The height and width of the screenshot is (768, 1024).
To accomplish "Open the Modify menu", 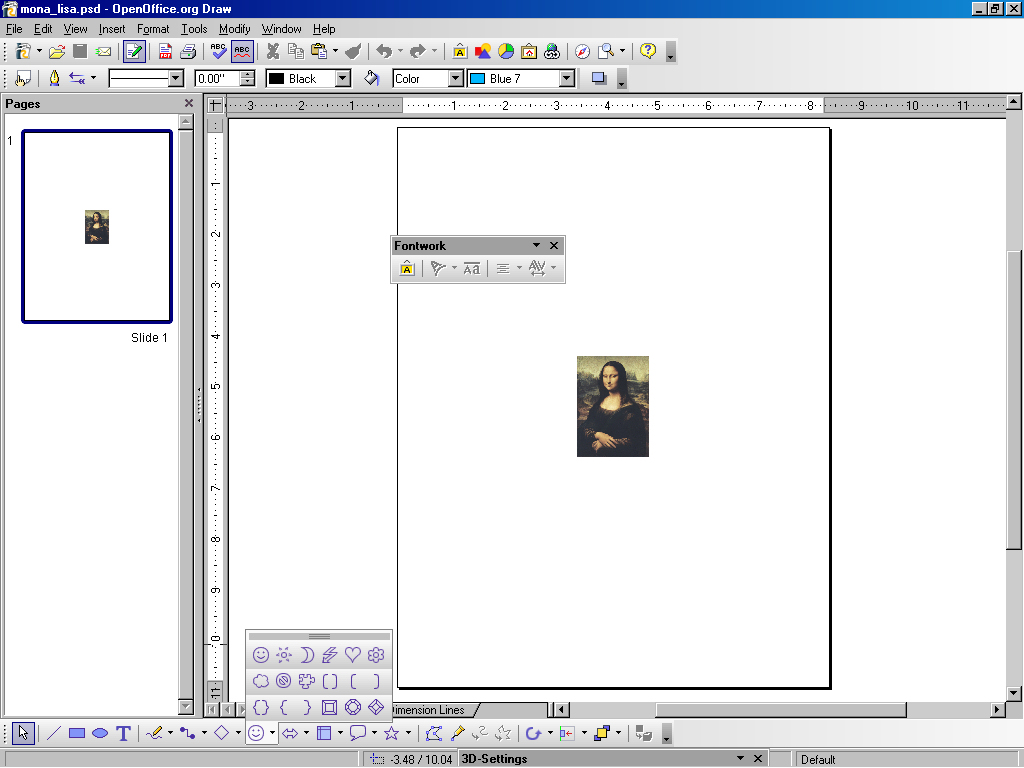I will tap(235, 29).
